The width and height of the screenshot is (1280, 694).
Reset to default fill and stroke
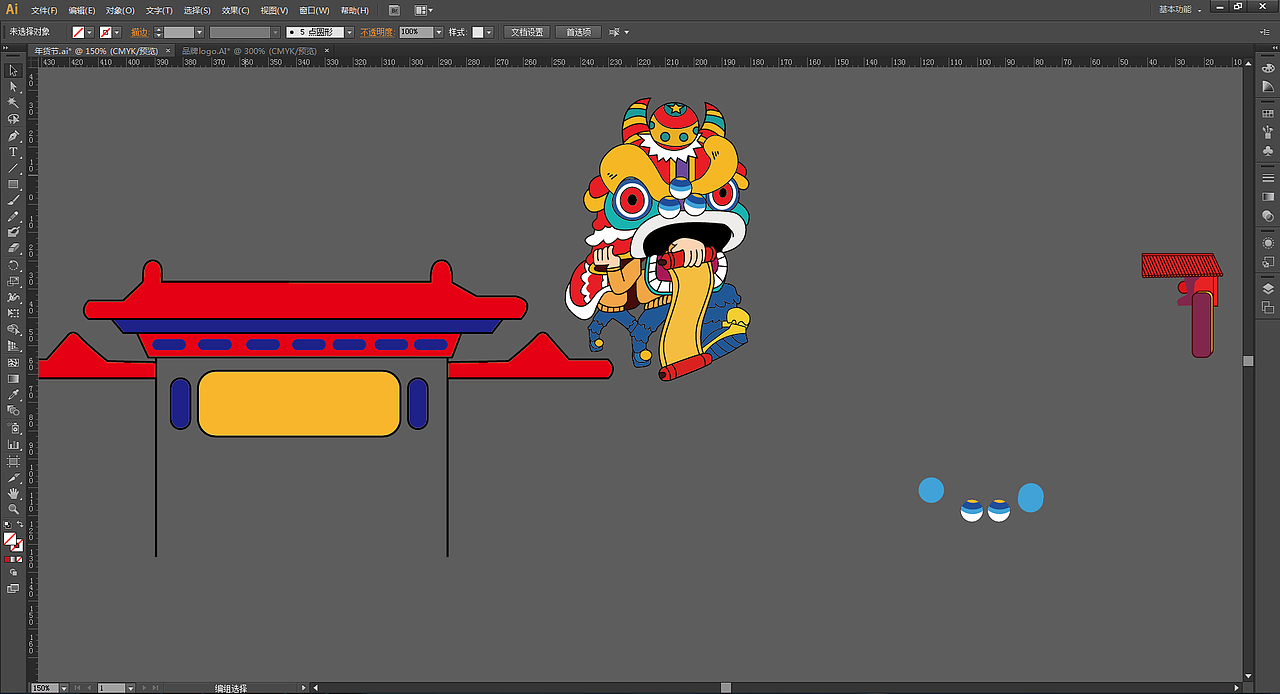point(7,525)
